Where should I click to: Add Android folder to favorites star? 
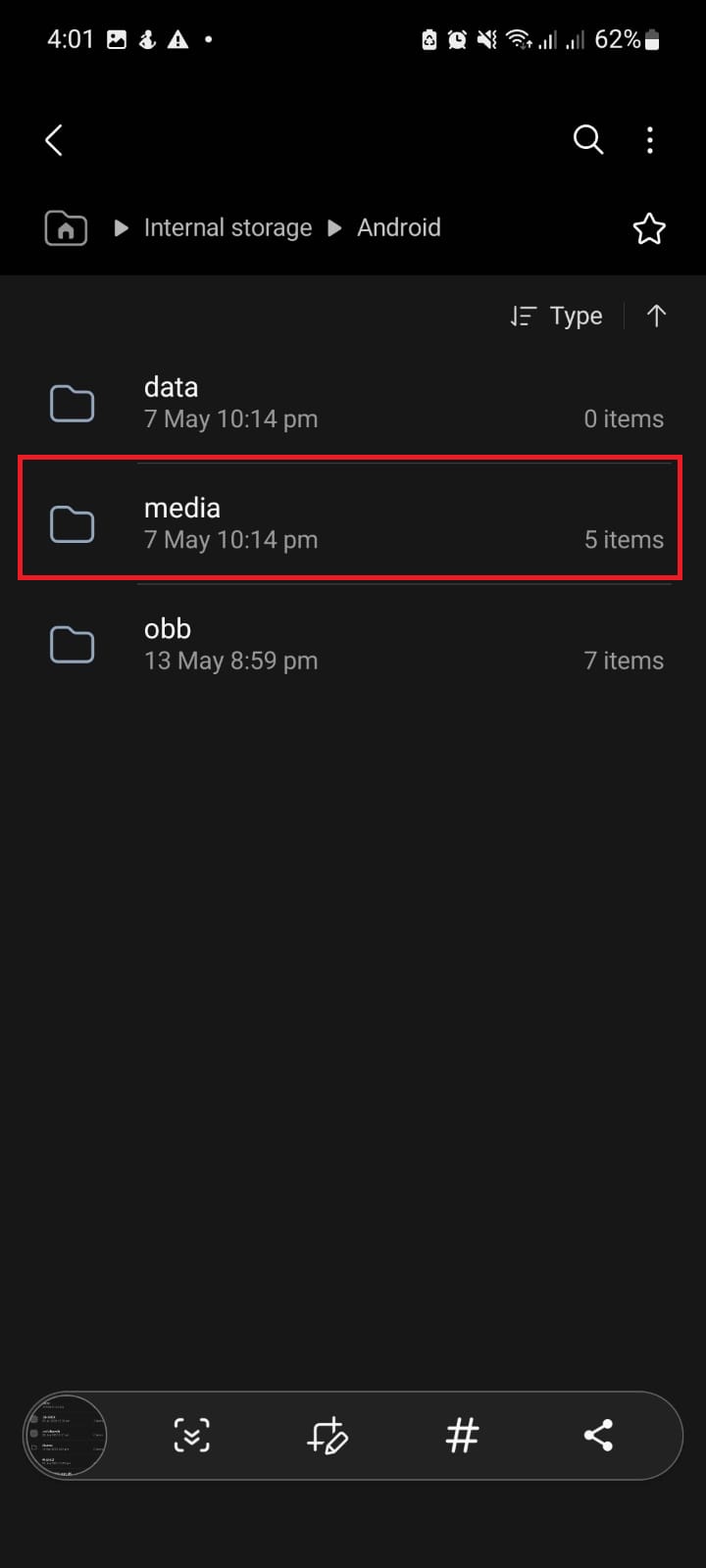click(x=648, y=228)
